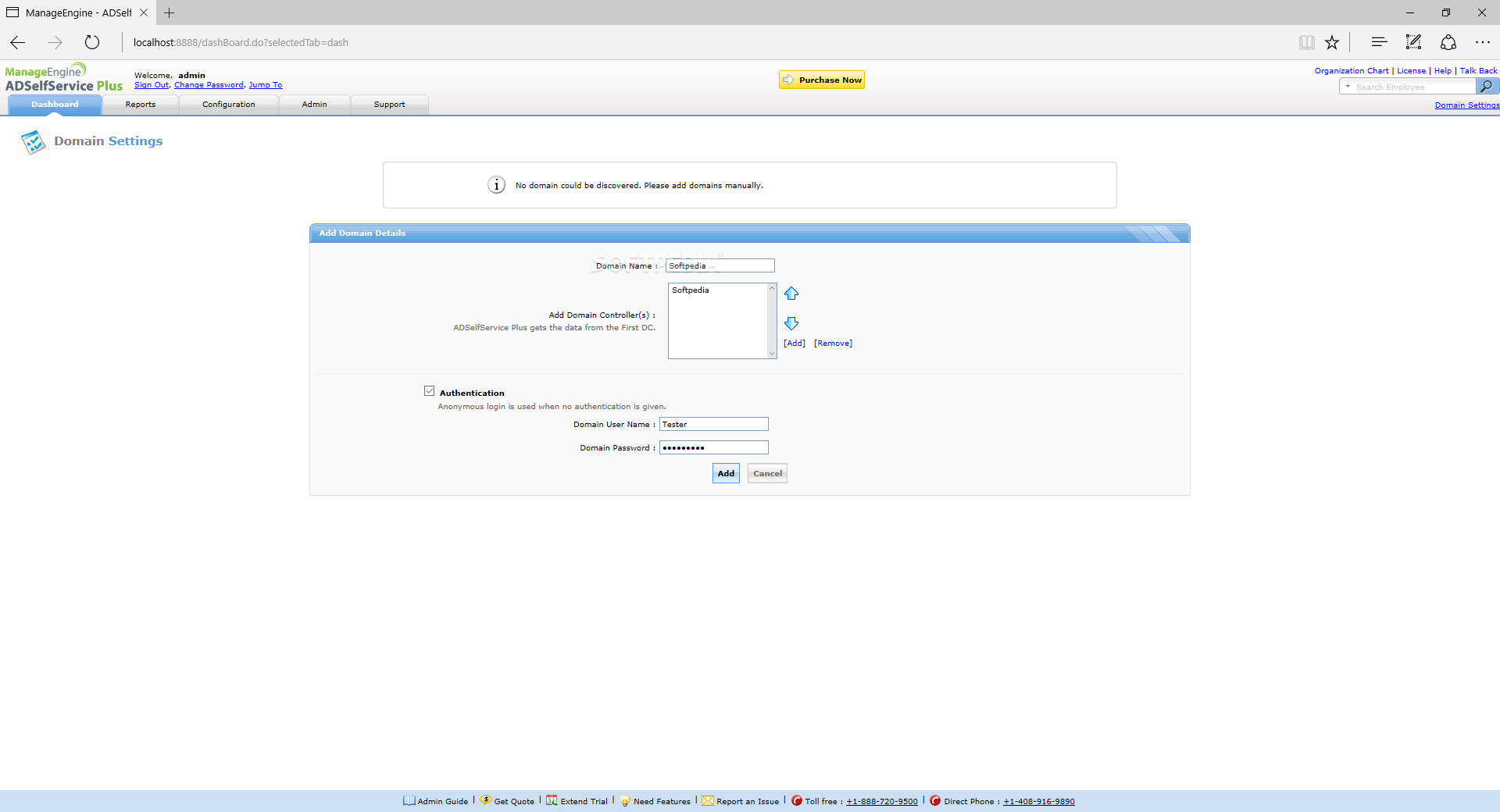
Task: Click the Change Password link
Action: (x=209, y=85)
